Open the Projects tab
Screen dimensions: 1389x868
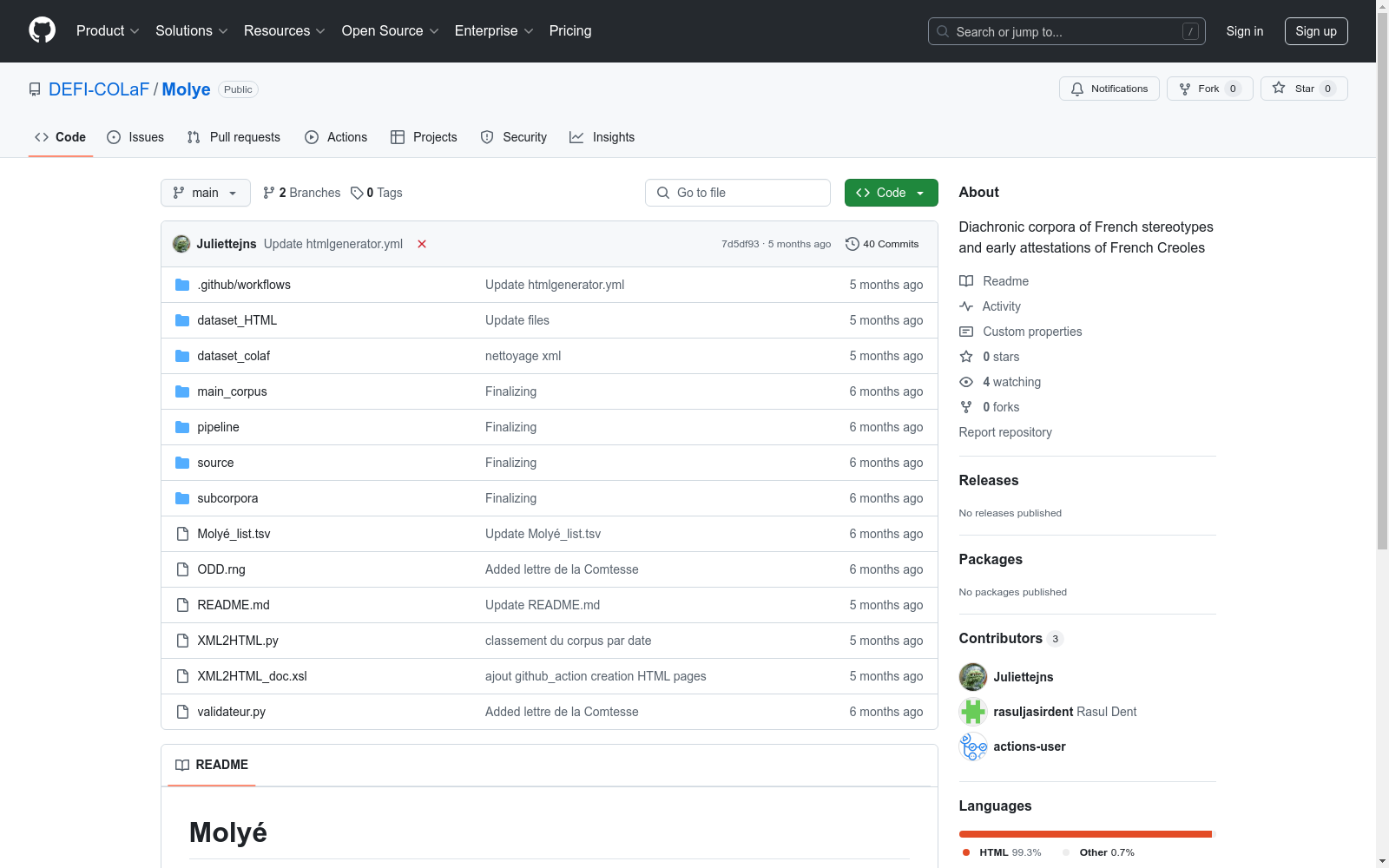(x=424, y=137)
